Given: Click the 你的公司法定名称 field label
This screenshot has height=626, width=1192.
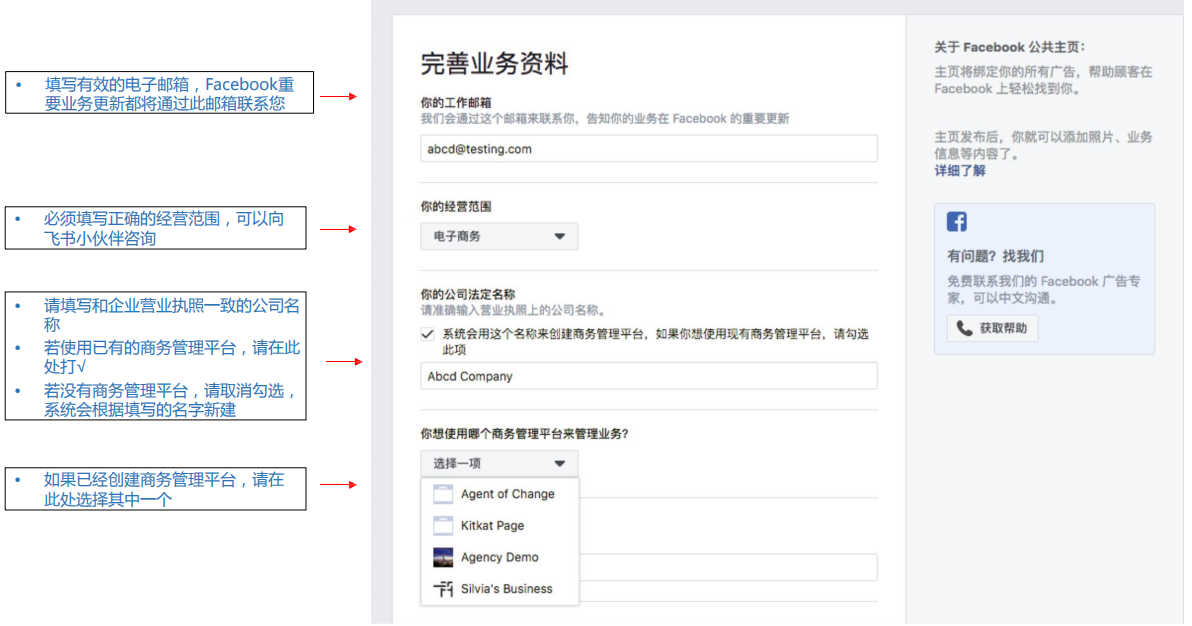Looking at the screenshot, I should click(468, 294).
